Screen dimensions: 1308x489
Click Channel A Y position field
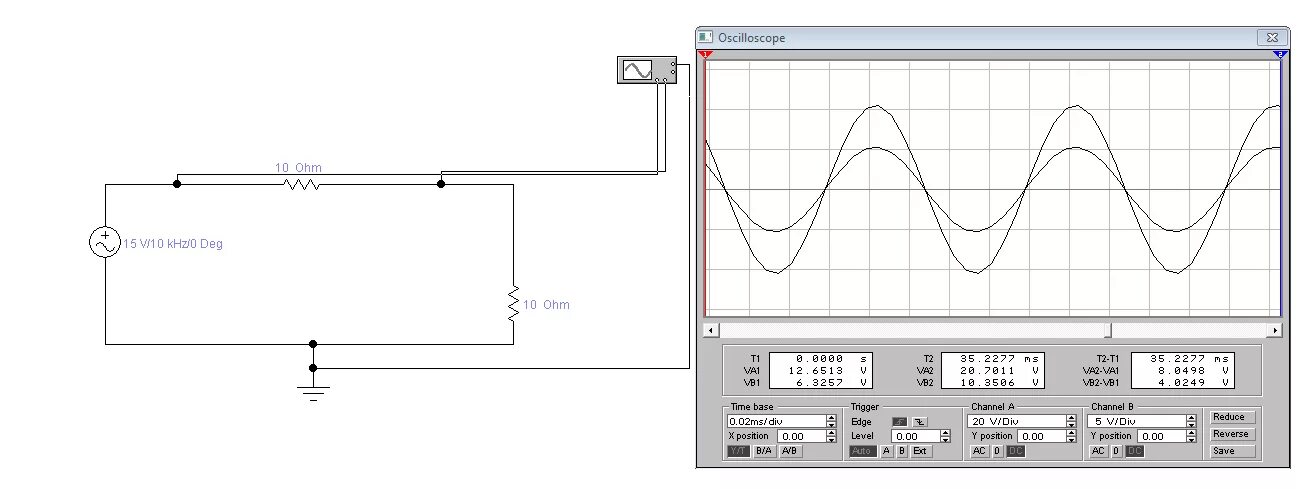pyautogui.click(x=1043, y=436)
